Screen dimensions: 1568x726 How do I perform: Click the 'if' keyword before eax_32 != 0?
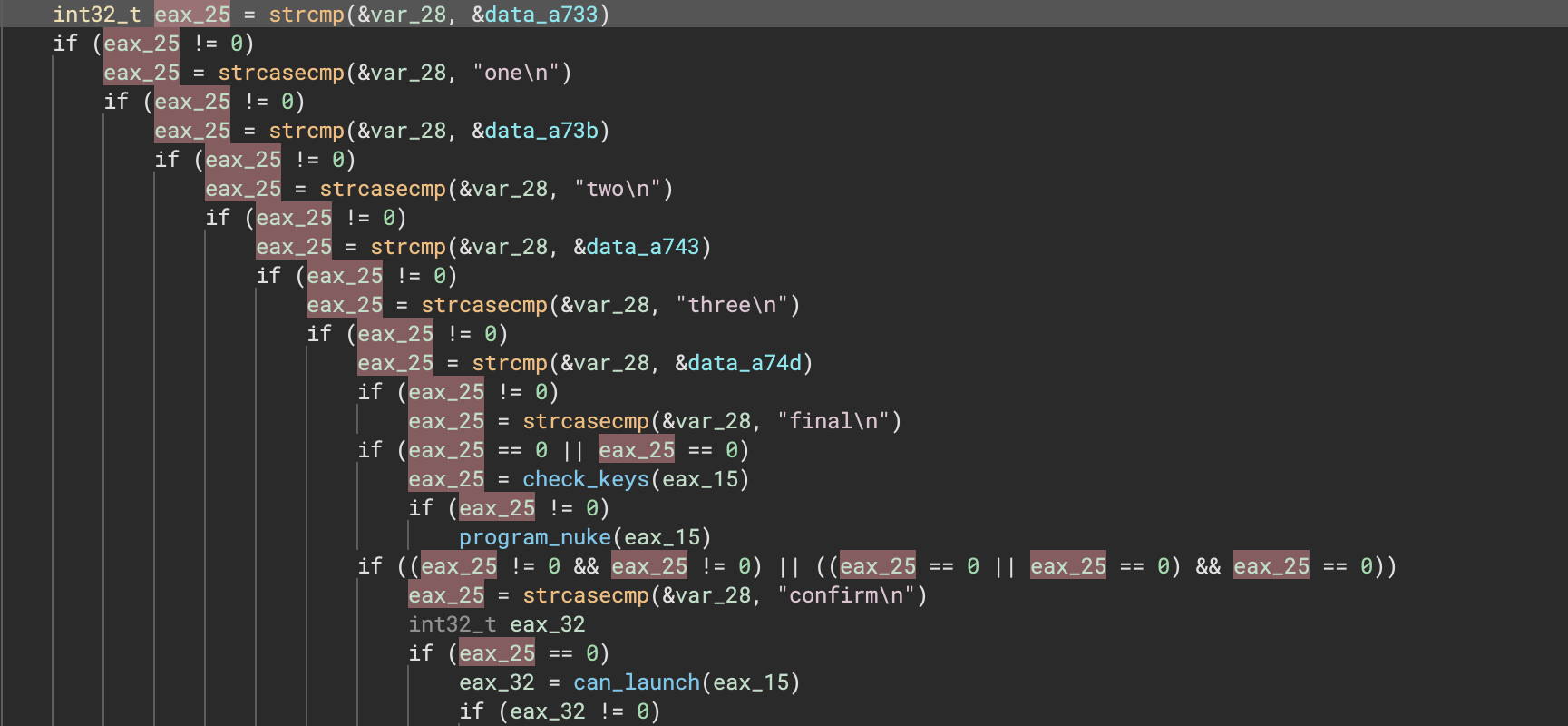[472, 711]
